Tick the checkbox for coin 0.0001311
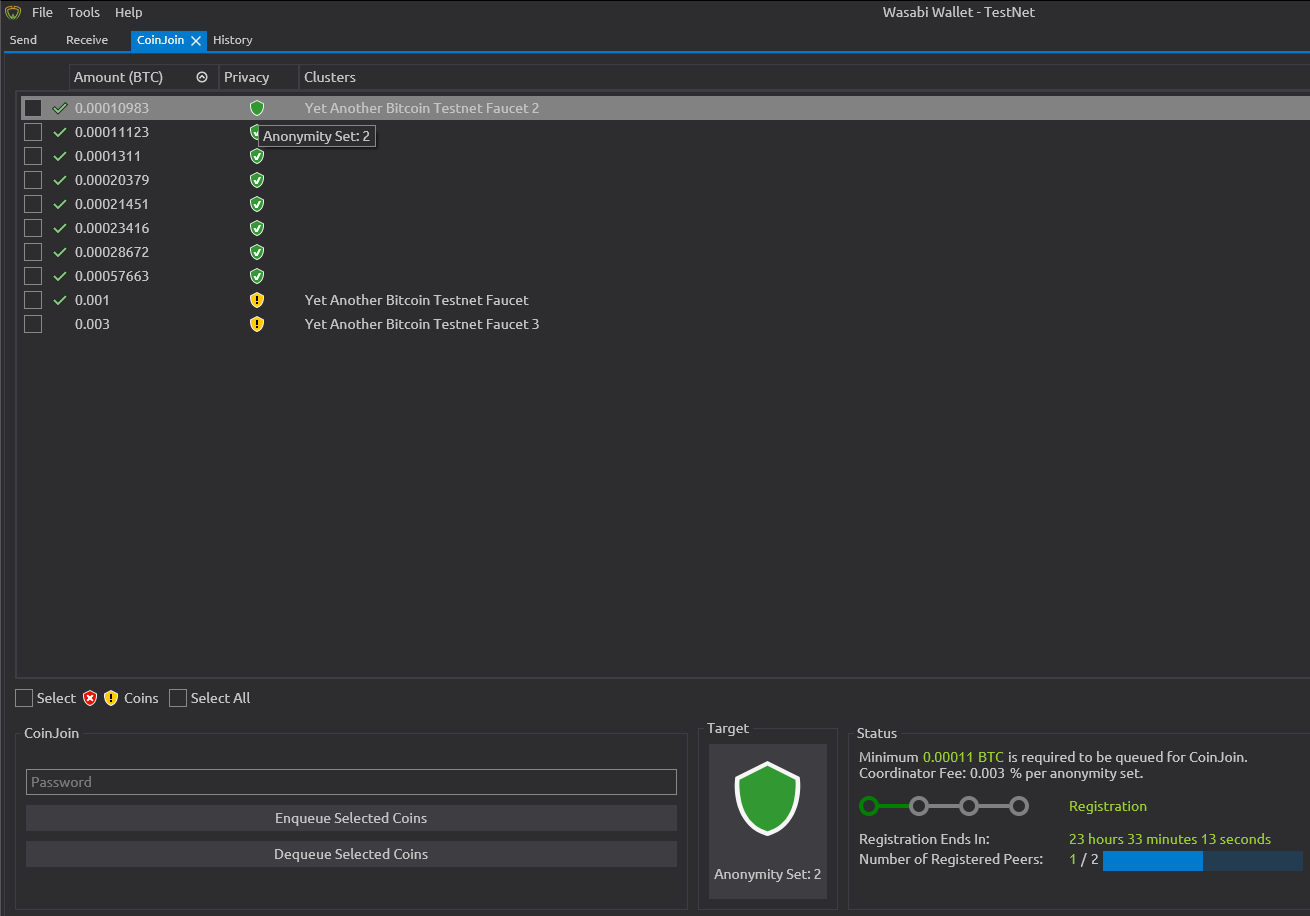1310x916 pixels. tap(33, 156)
